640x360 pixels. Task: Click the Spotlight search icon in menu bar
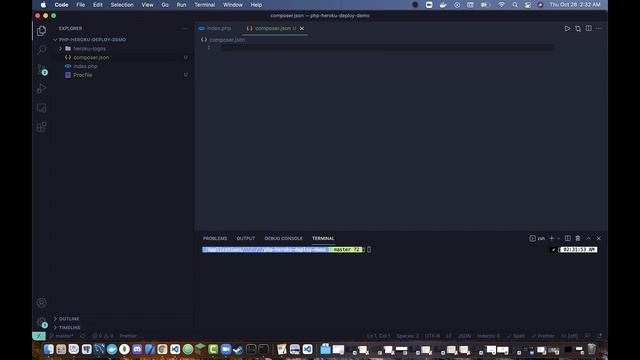pyautogui.click(x=515, y=5)
